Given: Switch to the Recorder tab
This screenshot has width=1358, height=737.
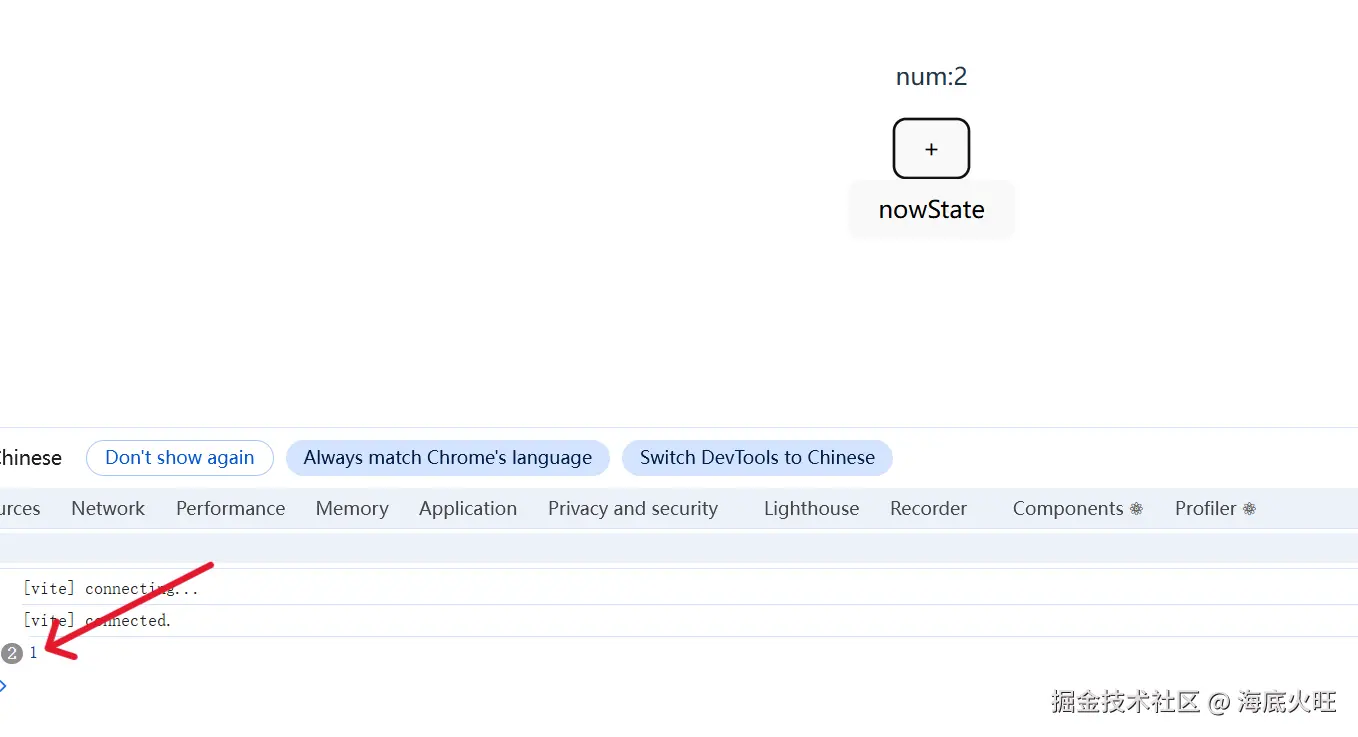Looking at the screenshot, I should click(x=928, y=509).
